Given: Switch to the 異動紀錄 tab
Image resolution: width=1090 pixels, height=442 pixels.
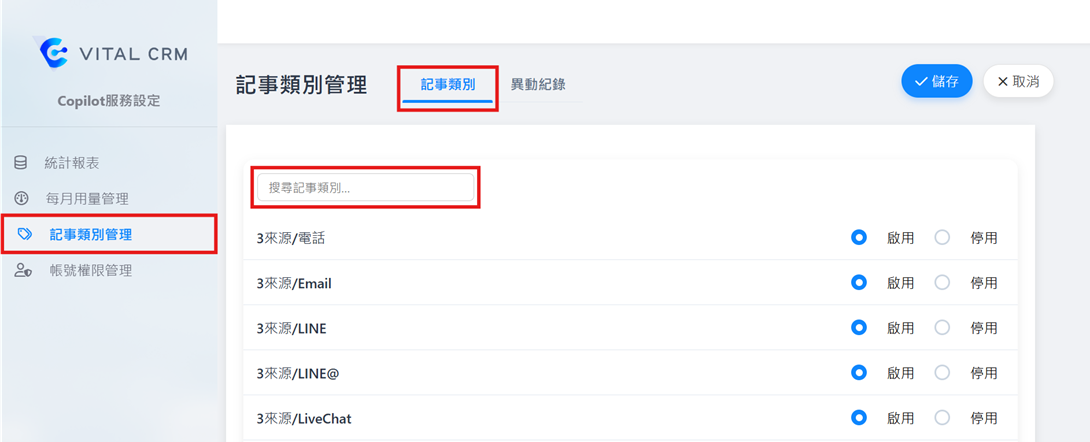Looking at the screenshot, I should (538, 85).
